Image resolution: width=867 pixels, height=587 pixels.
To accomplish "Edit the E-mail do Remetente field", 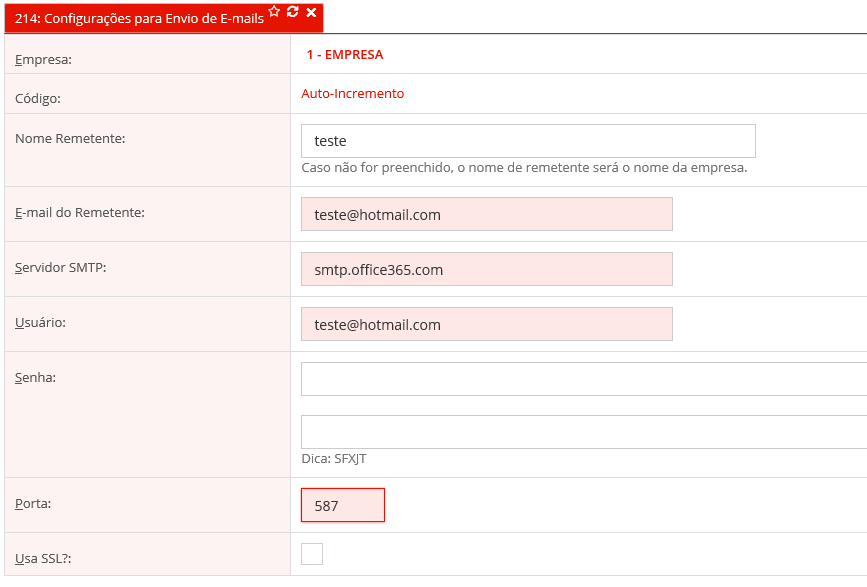I will (487, 214).
